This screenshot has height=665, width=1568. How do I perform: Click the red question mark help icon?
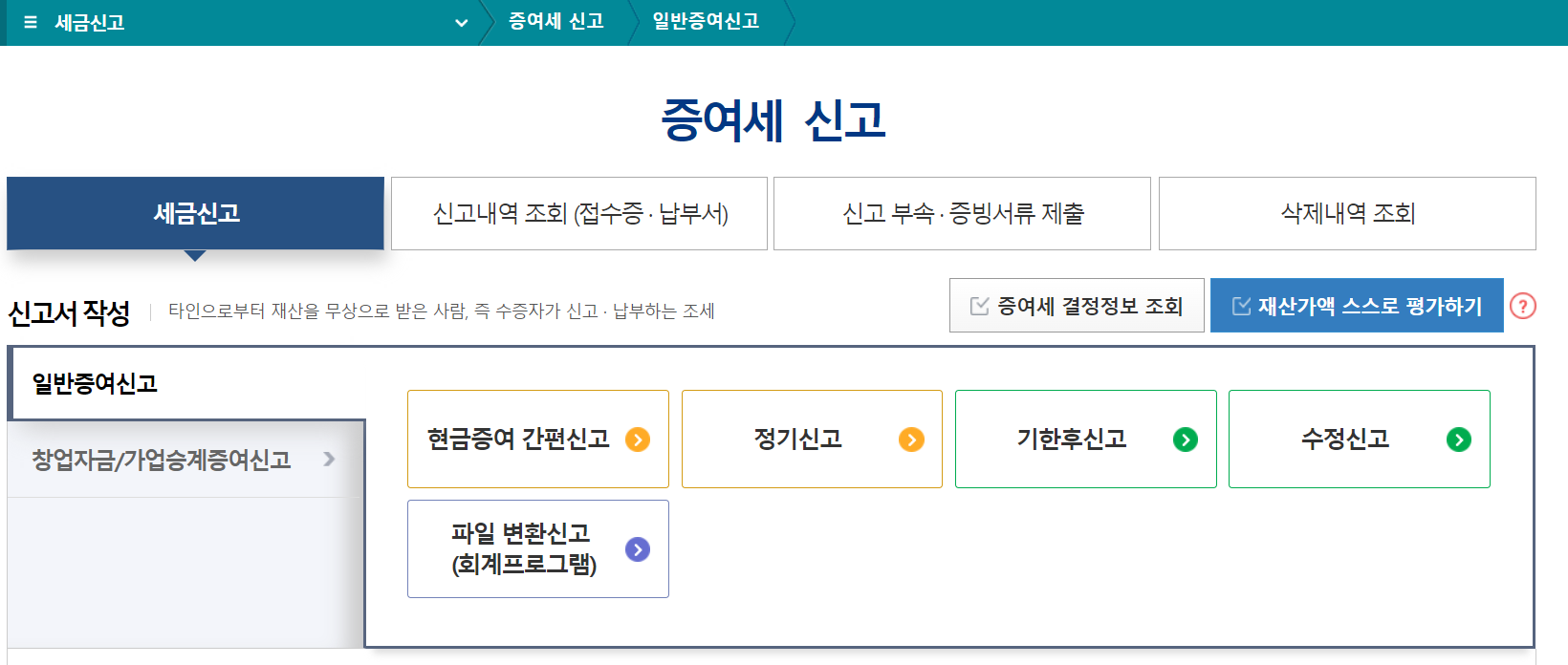[1523, 306]
